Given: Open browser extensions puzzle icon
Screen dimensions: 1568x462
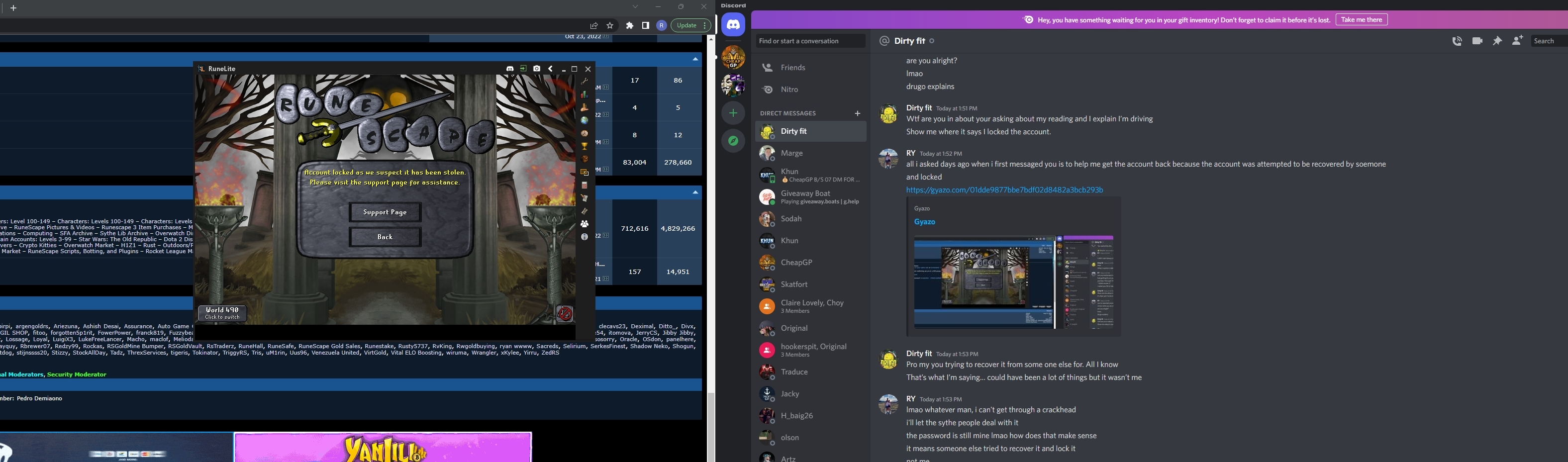Looking at the screenshot, I should point(630,25).
